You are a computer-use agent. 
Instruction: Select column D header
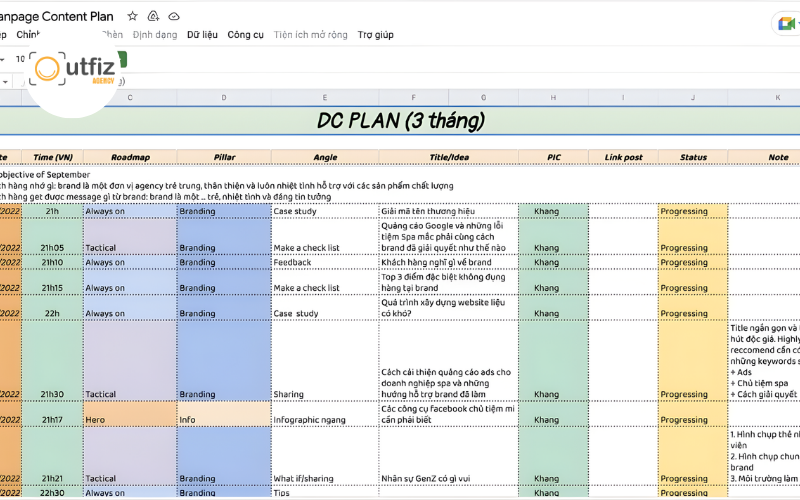pos(224,97)
